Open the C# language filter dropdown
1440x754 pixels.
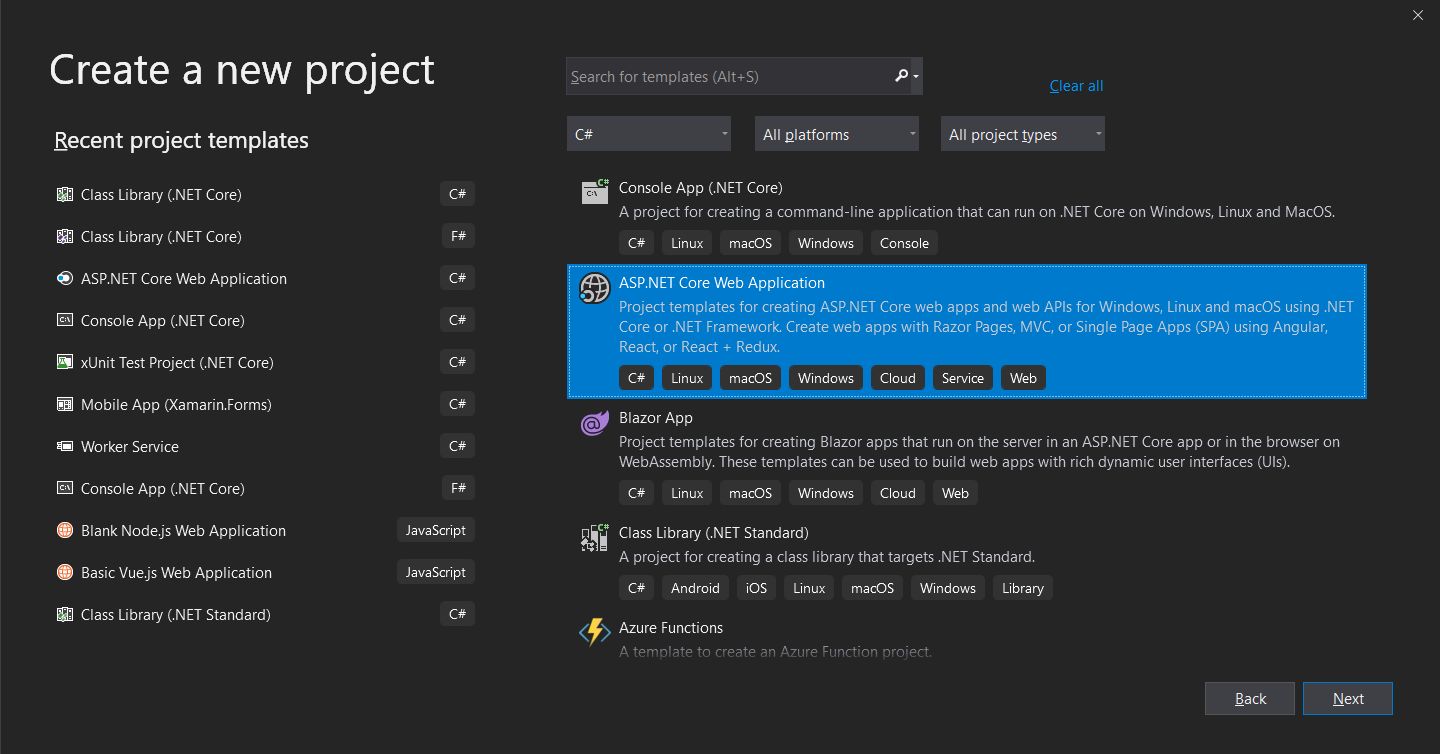point(649,134)
